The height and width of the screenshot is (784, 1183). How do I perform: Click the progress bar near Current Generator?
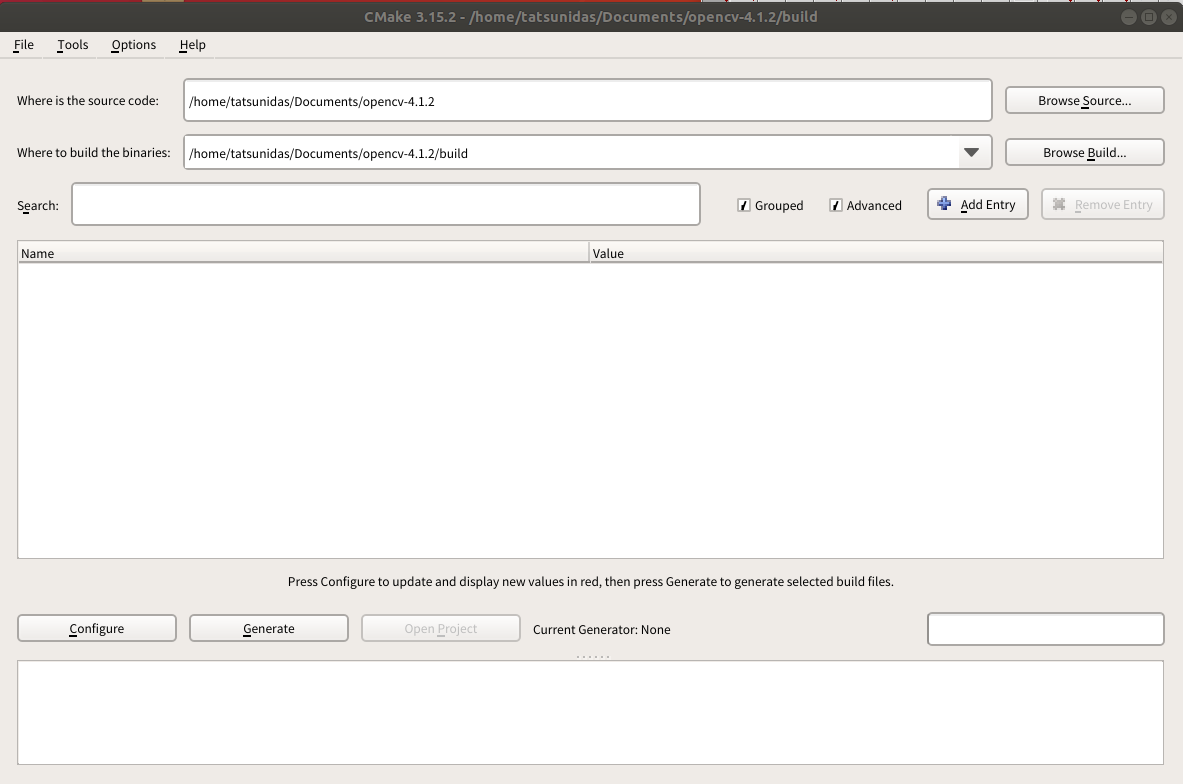coord(1045,629)
